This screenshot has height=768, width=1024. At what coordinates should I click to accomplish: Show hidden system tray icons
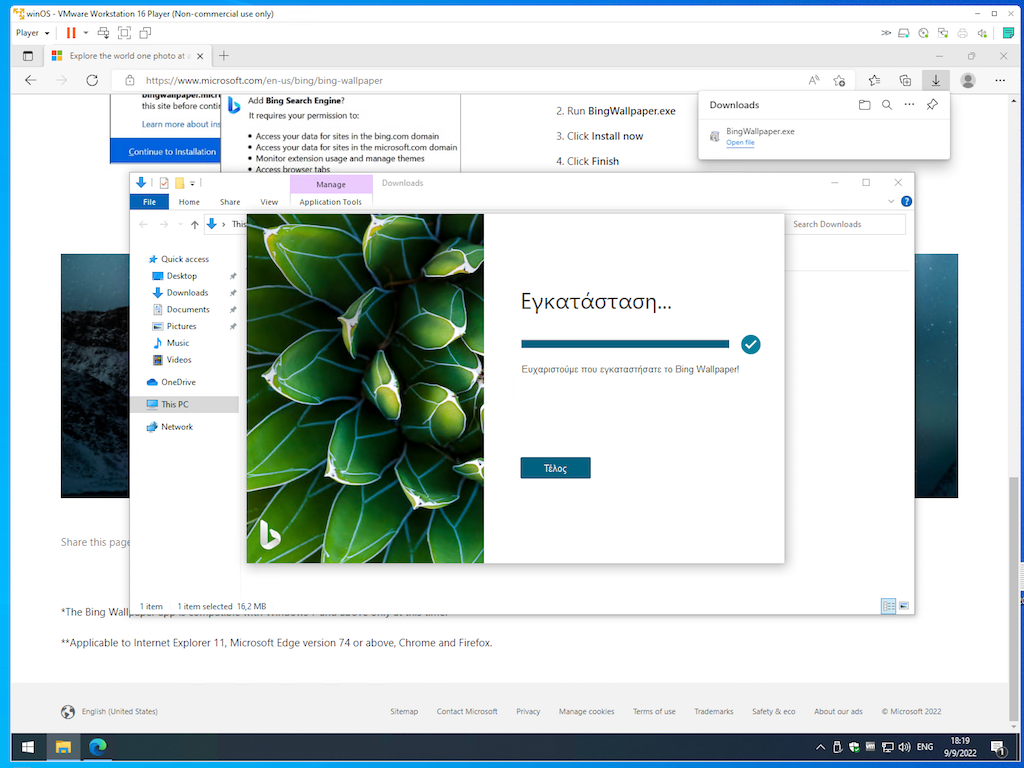pyautogui.click(x=820, y=746)
